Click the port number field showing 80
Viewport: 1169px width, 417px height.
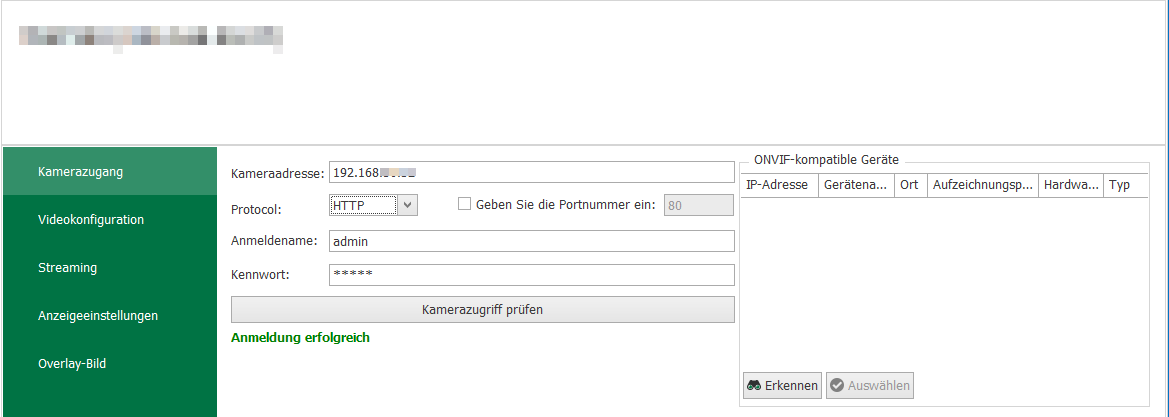[698, 205]
